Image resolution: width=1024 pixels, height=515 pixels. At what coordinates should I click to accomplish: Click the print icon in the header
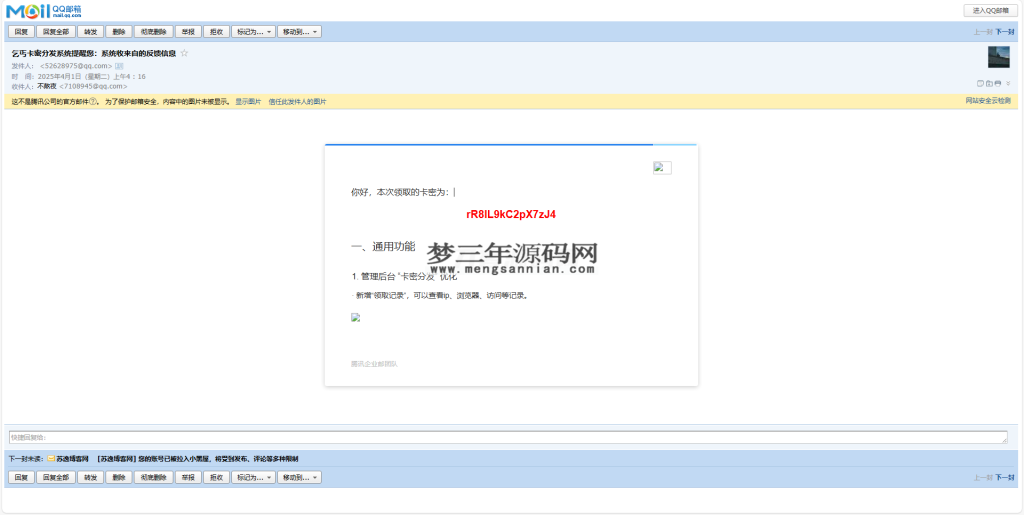[998, 84]
